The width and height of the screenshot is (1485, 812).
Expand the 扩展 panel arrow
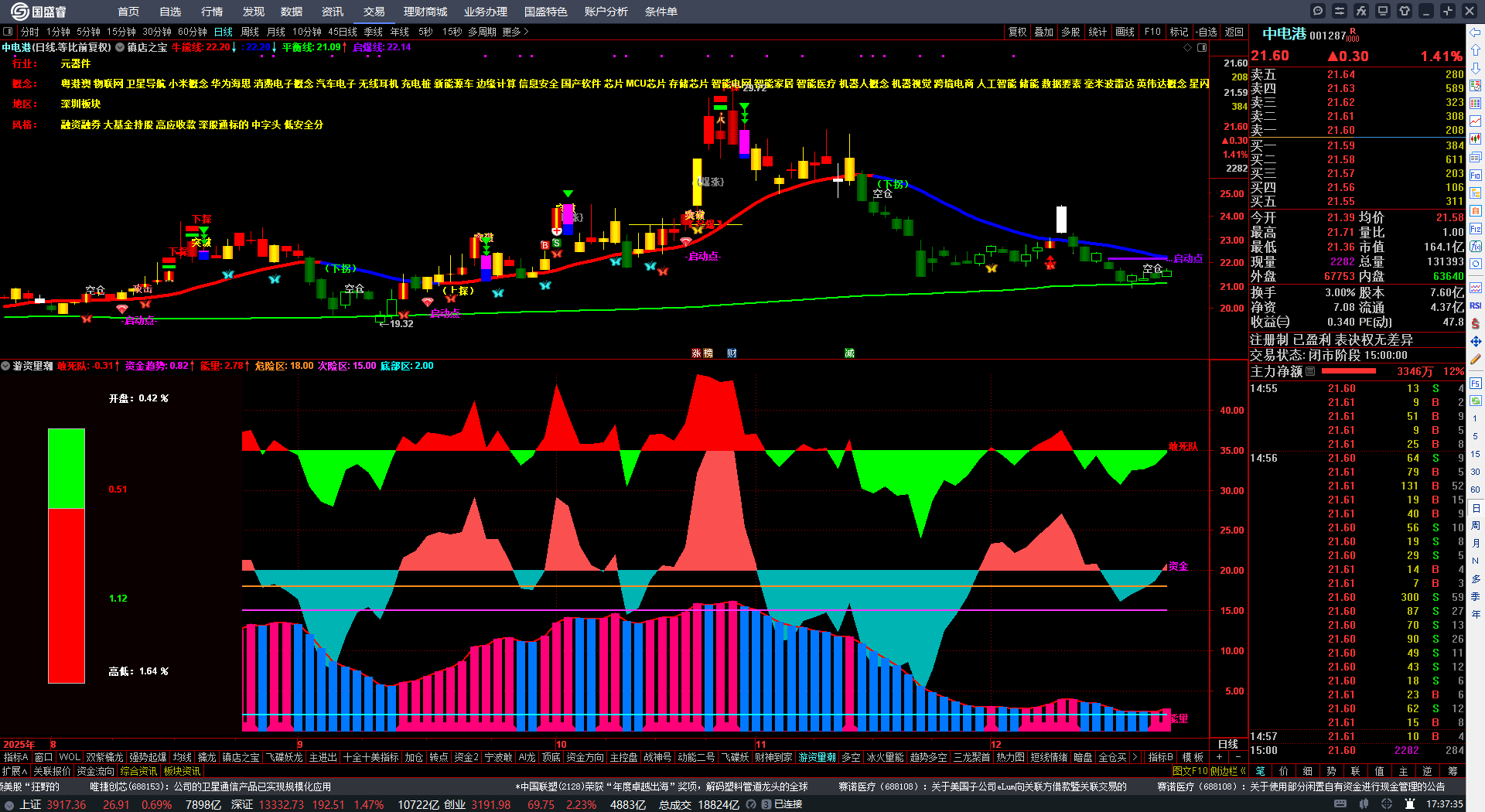pos(15,771)
